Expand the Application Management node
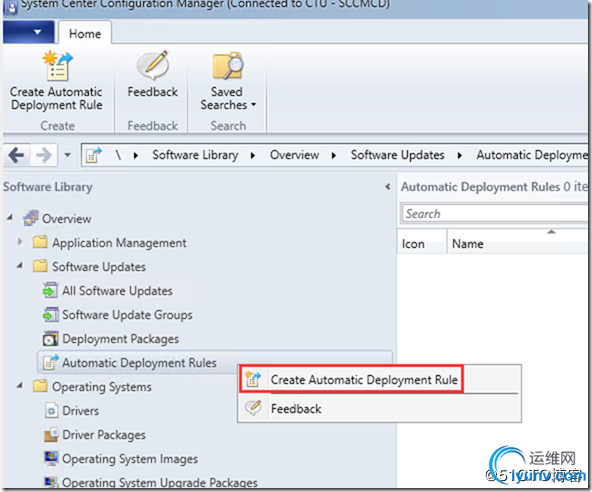 click(20, 241)
